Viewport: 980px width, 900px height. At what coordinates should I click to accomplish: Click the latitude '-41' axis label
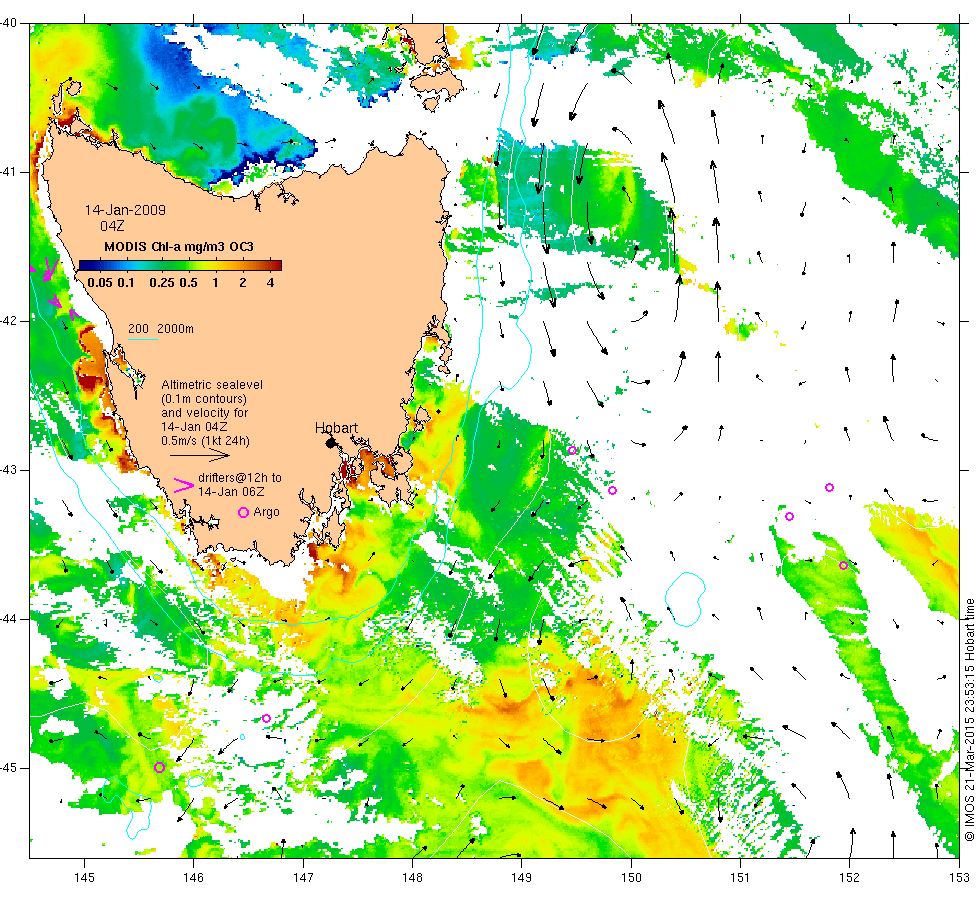pyautogui.click(x=9, y=172)
